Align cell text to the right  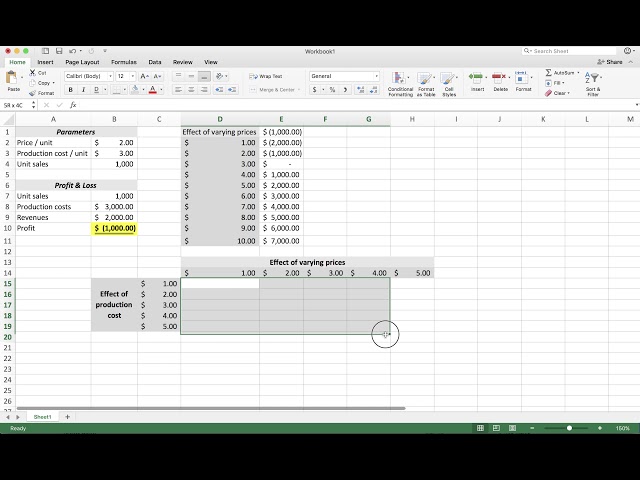click(x=204, y=90)
